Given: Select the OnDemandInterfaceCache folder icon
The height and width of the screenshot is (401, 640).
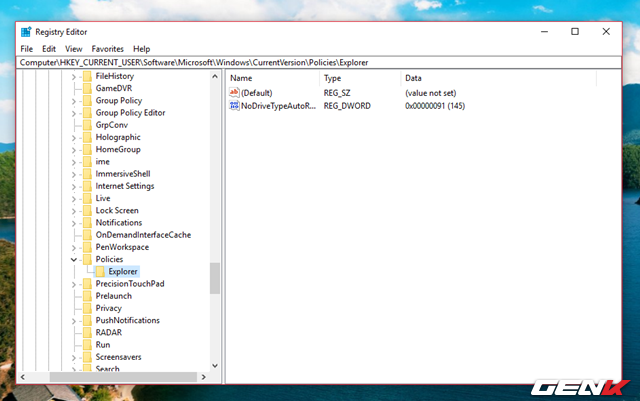Looking at the screenshot, I should coord(87,235).
